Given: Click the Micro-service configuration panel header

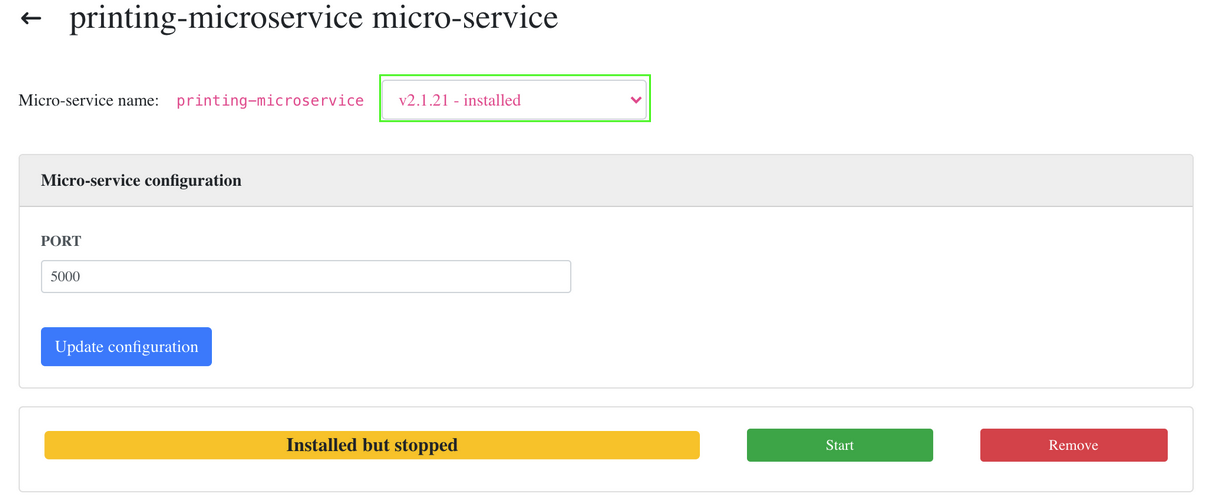Looking at the screenshot, I should tap(606, 181).
